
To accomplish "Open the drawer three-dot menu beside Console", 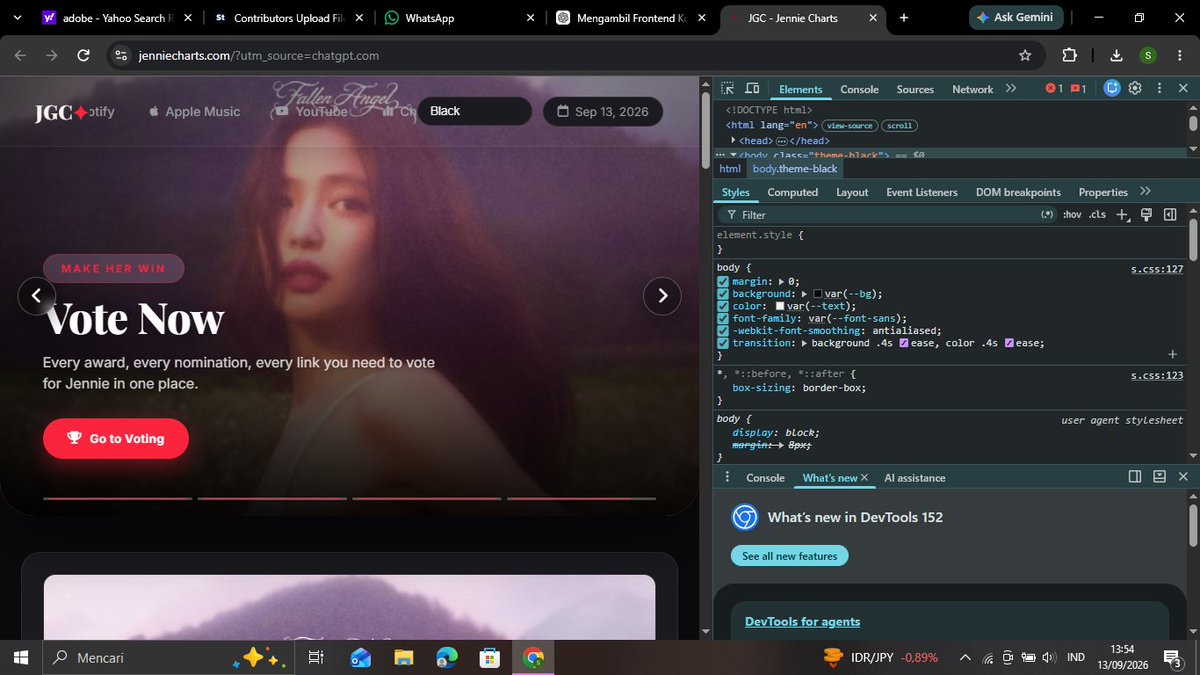I will (x=727, y=477).
